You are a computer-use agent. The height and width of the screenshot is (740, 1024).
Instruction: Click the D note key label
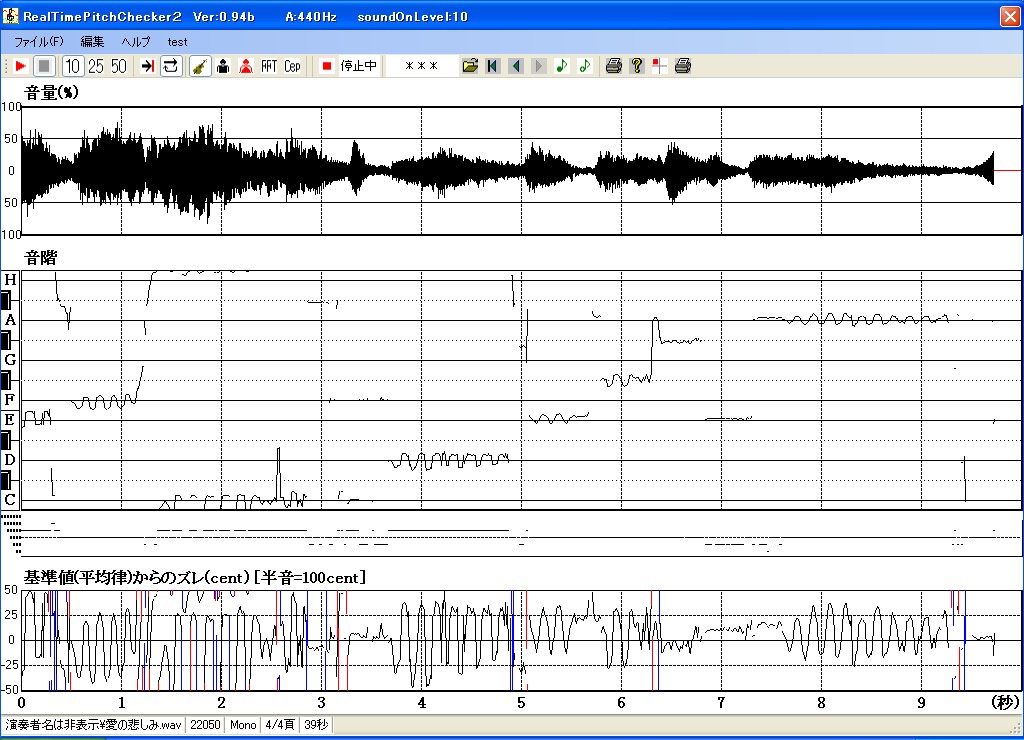click(10, 460)
